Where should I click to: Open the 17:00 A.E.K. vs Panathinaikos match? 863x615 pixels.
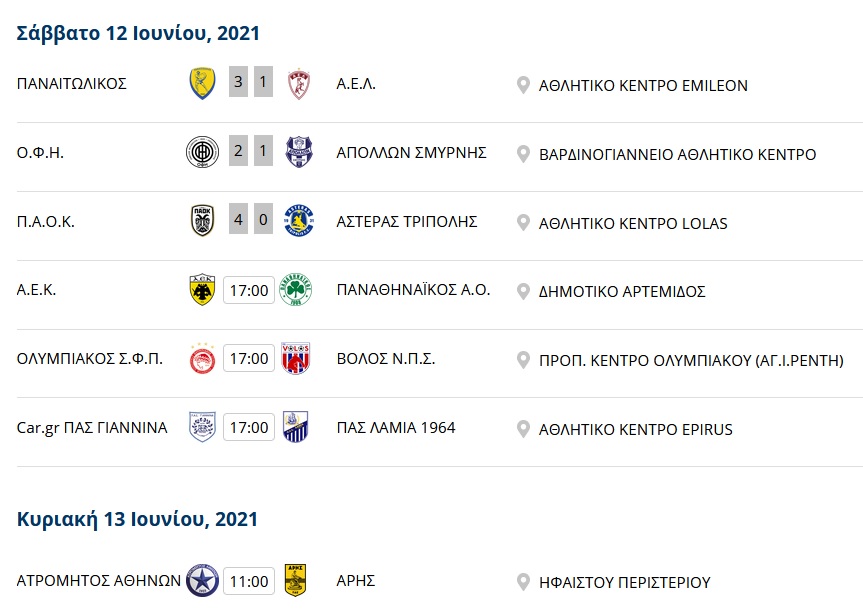click(249, 290)
